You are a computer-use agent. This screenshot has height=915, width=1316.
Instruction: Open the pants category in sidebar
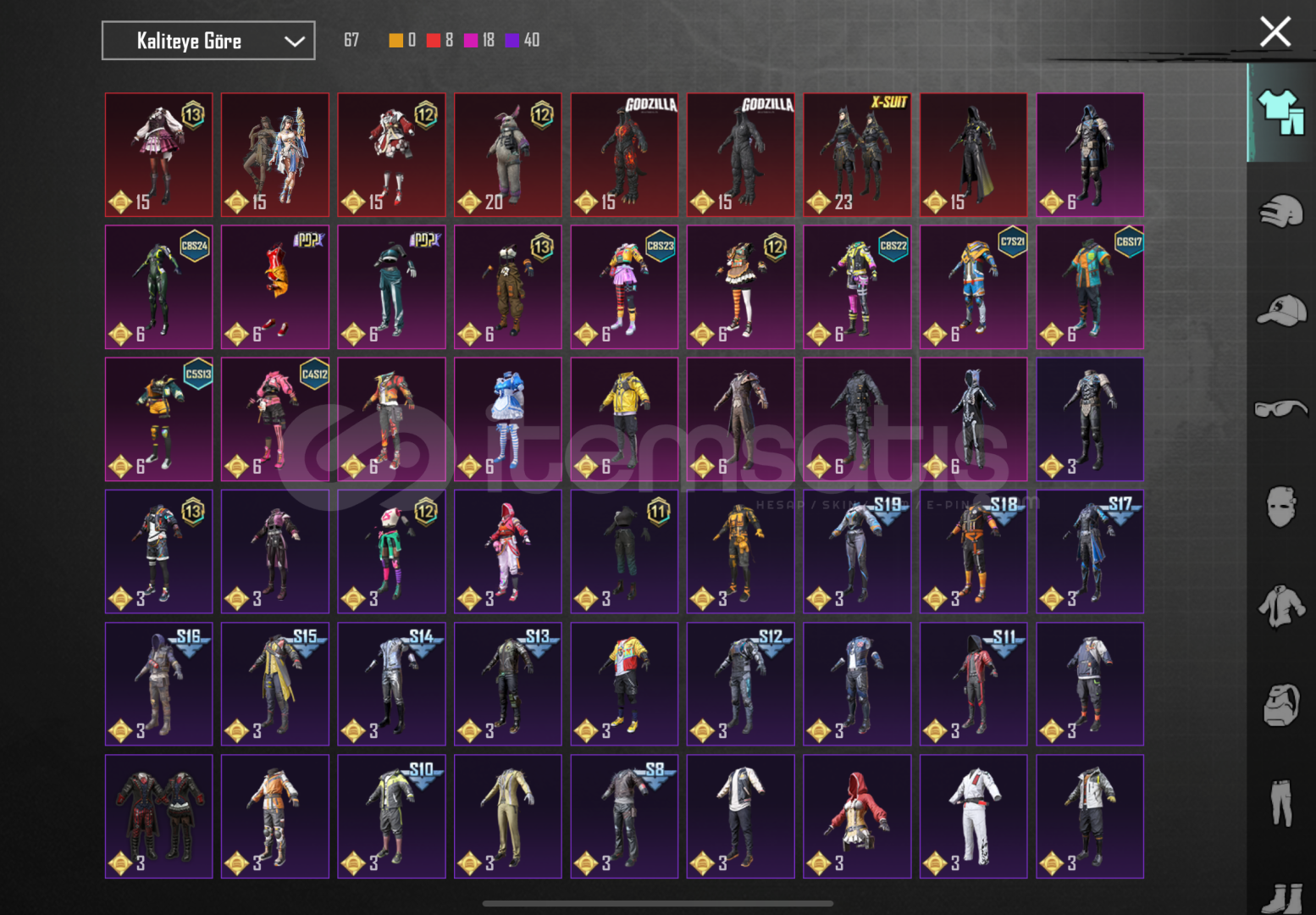[x=1281, y=803]
